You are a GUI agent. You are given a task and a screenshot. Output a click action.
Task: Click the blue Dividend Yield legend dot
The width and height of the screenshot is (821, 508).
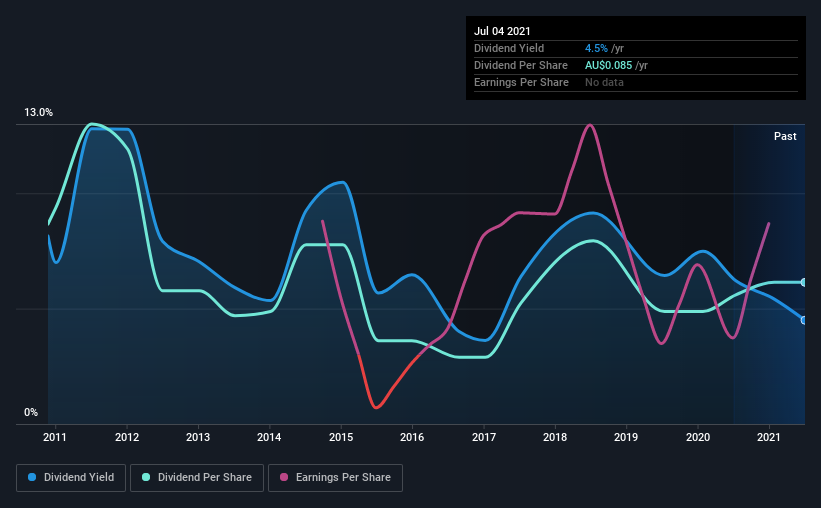[x=32, y=477]
